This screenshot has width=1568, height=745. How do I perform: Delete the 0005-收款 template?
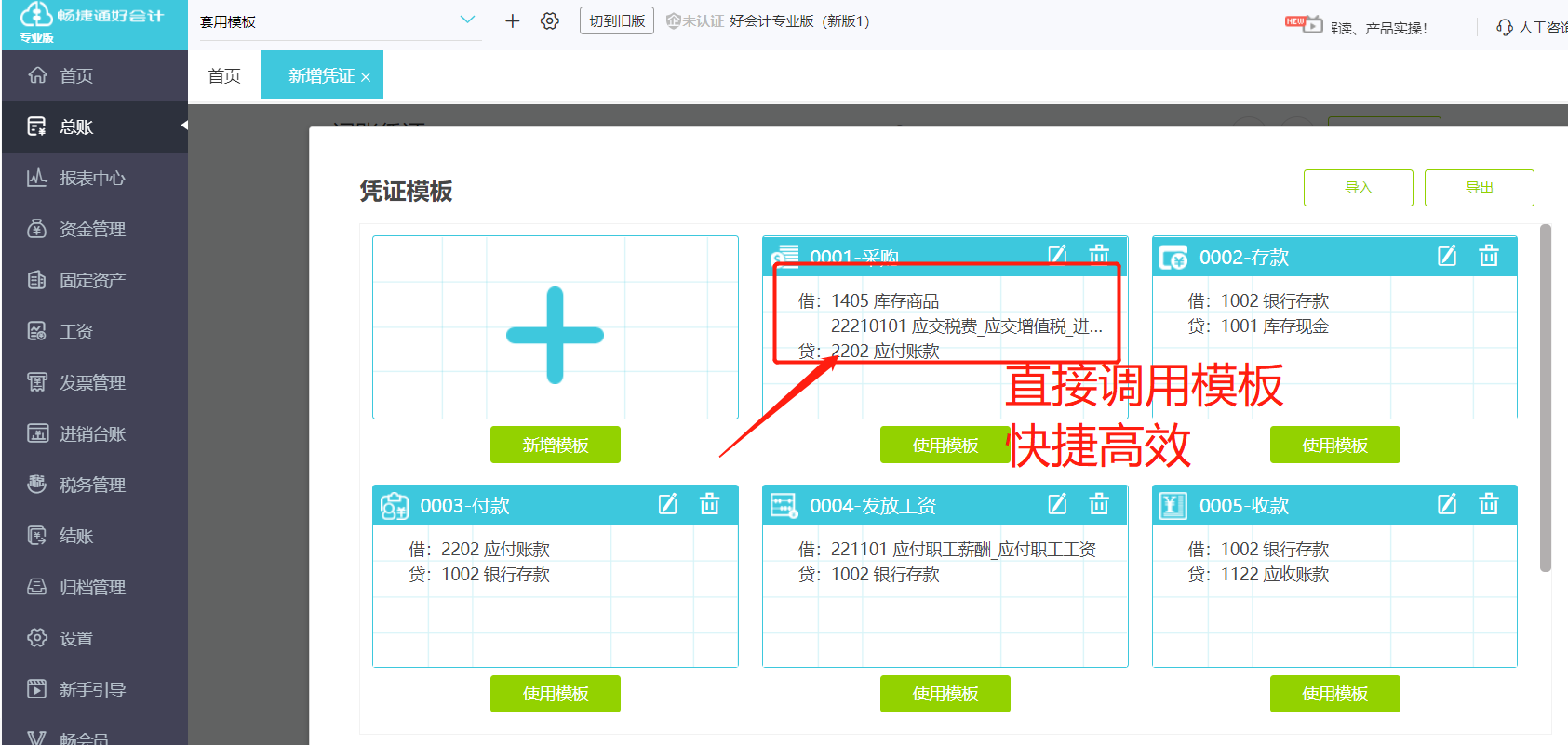tap(1489, 504)
